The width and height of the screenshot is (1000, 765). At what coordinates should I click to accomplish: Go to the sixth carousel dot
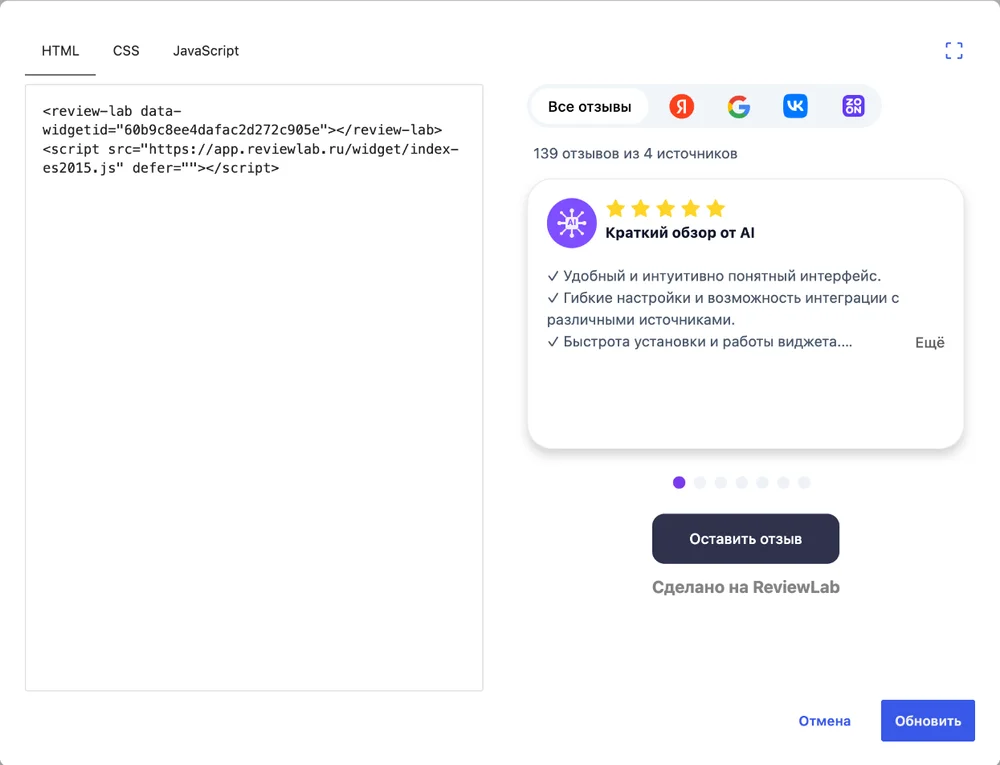(783, 483)
